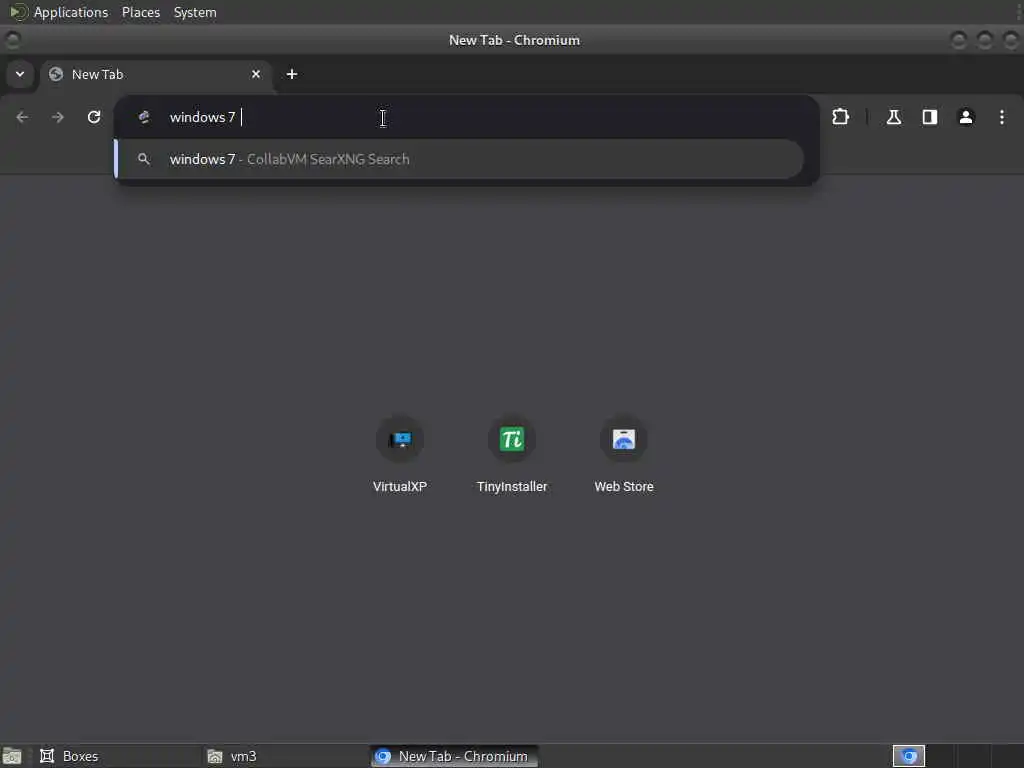Viewport: 1024px width, 768px height.
Task: Open the Applications menu
Action: [71, 12]
